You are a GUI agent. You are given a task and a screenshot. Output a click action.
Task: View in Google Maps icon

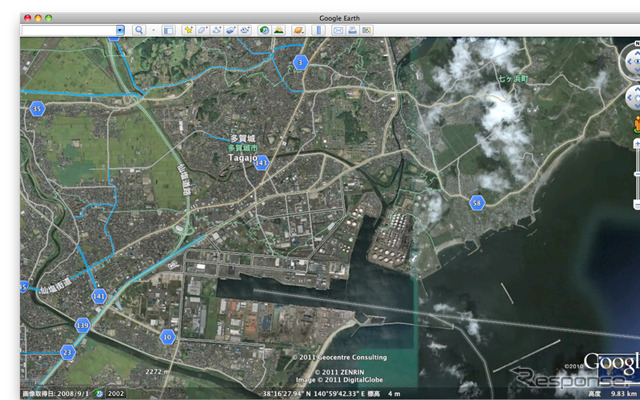coord(367,30)
